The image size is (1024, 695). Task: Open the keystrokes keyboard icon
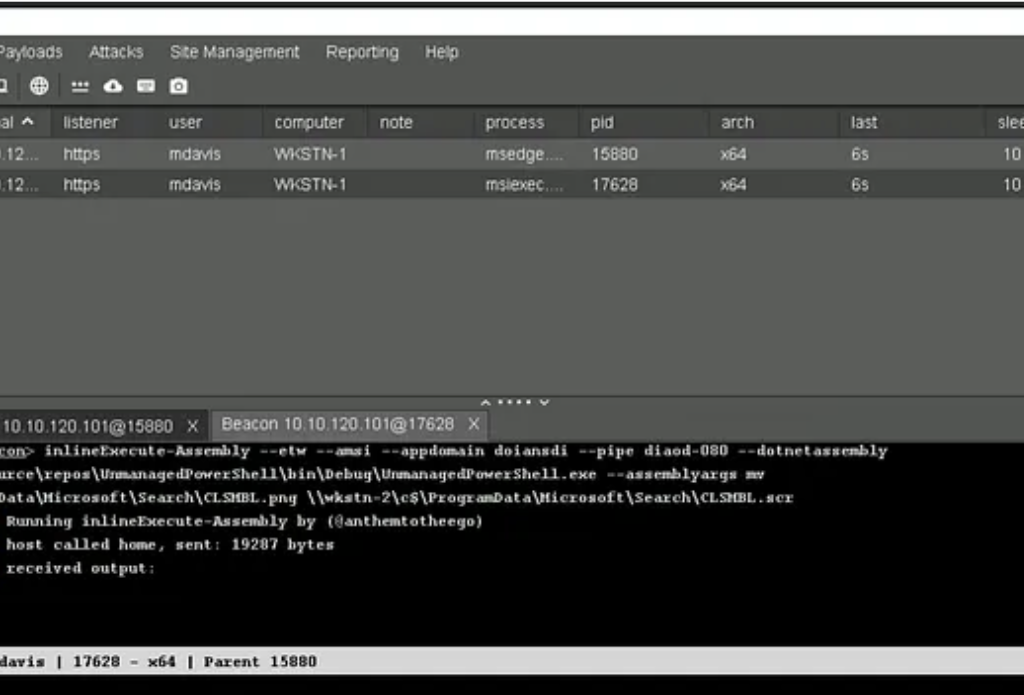(146, 86)
